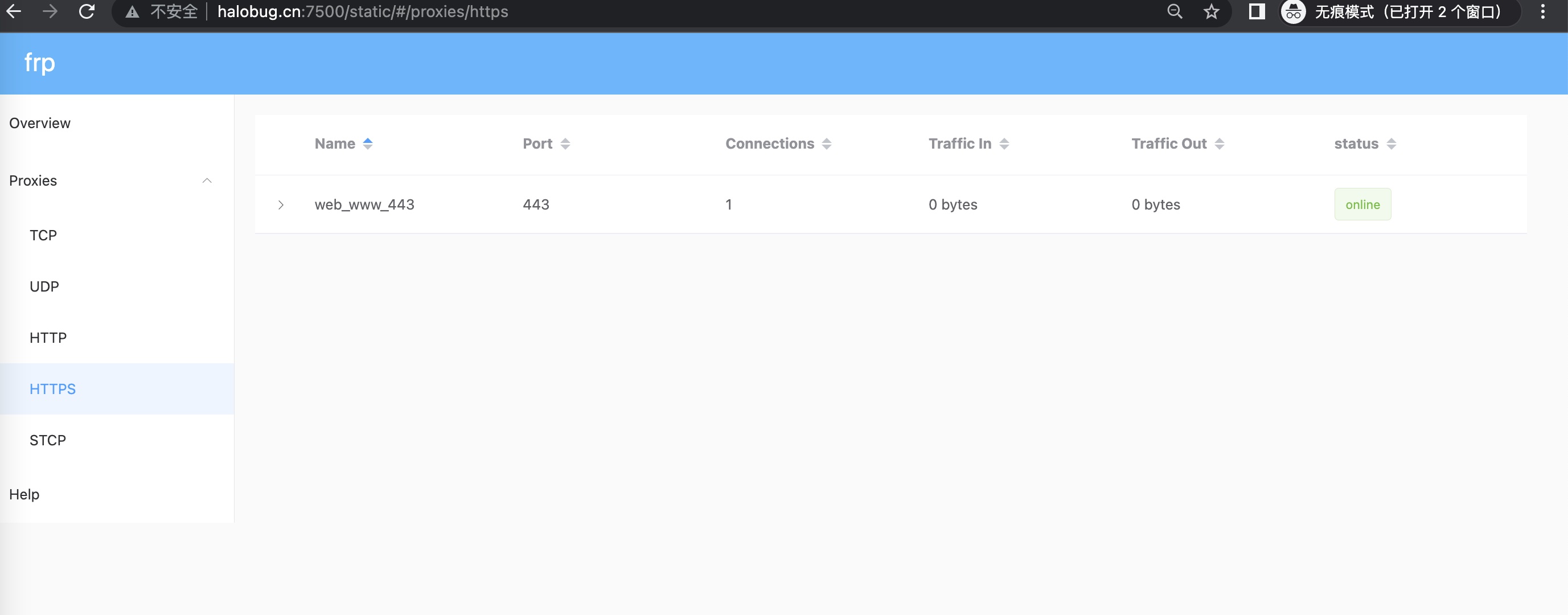The height and width of the screenshot is (615, 1568).
Task: Sort the table by Traffic In column
Action: click(960, 143)
